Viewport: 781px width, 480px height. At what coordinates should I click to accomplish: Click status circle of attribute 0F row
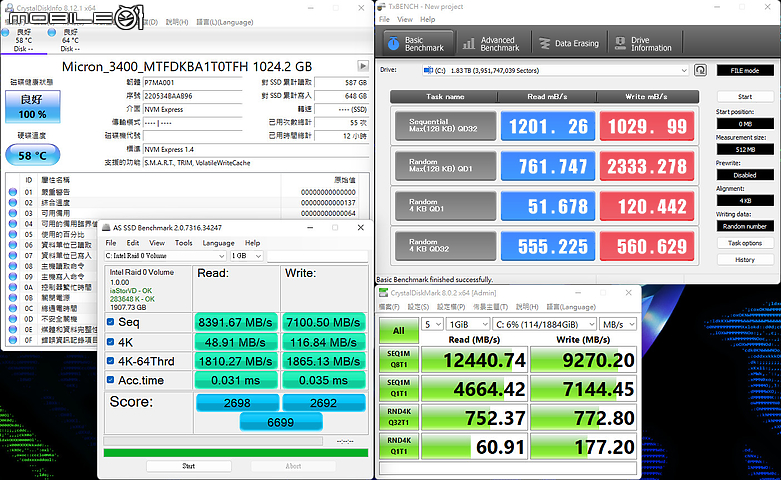pyautogui.click(x=13, y=340)
